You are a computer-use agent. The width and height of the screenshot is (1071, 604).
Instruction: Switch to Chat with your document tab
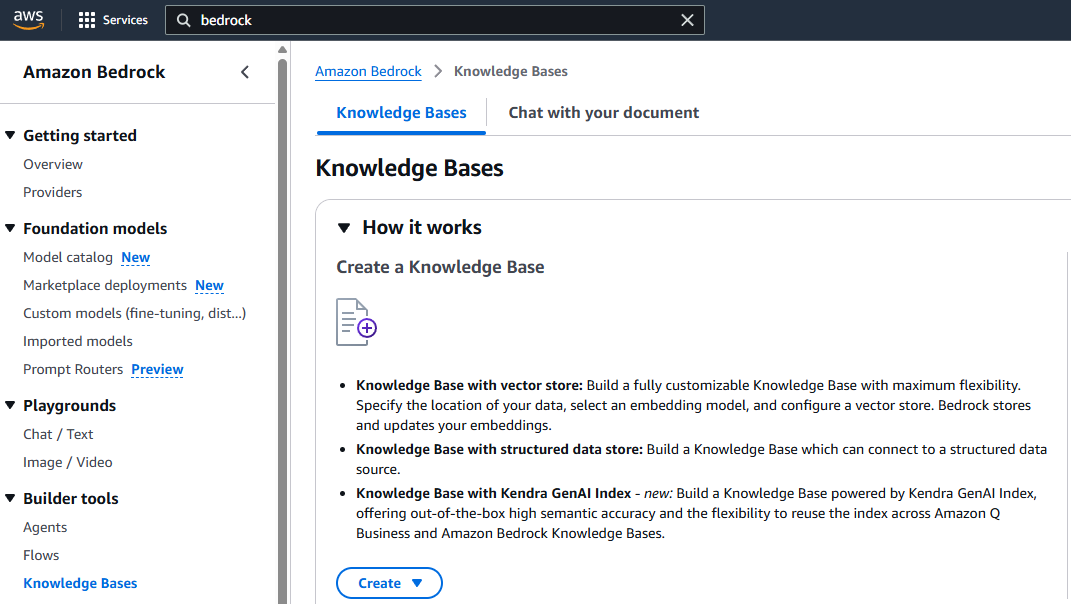coord(604,113)
